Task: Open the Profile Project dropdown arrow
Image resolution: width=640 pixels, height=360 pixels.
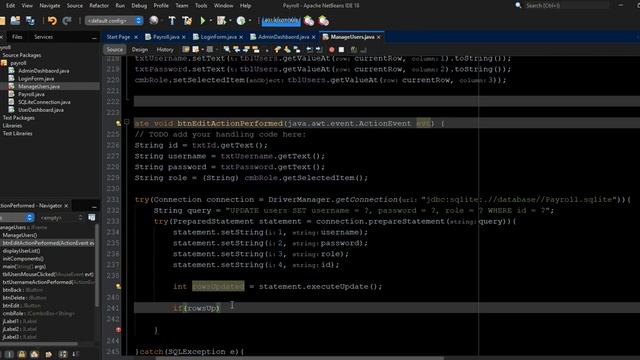Action: pyautogui.click(x=250, y=21)
